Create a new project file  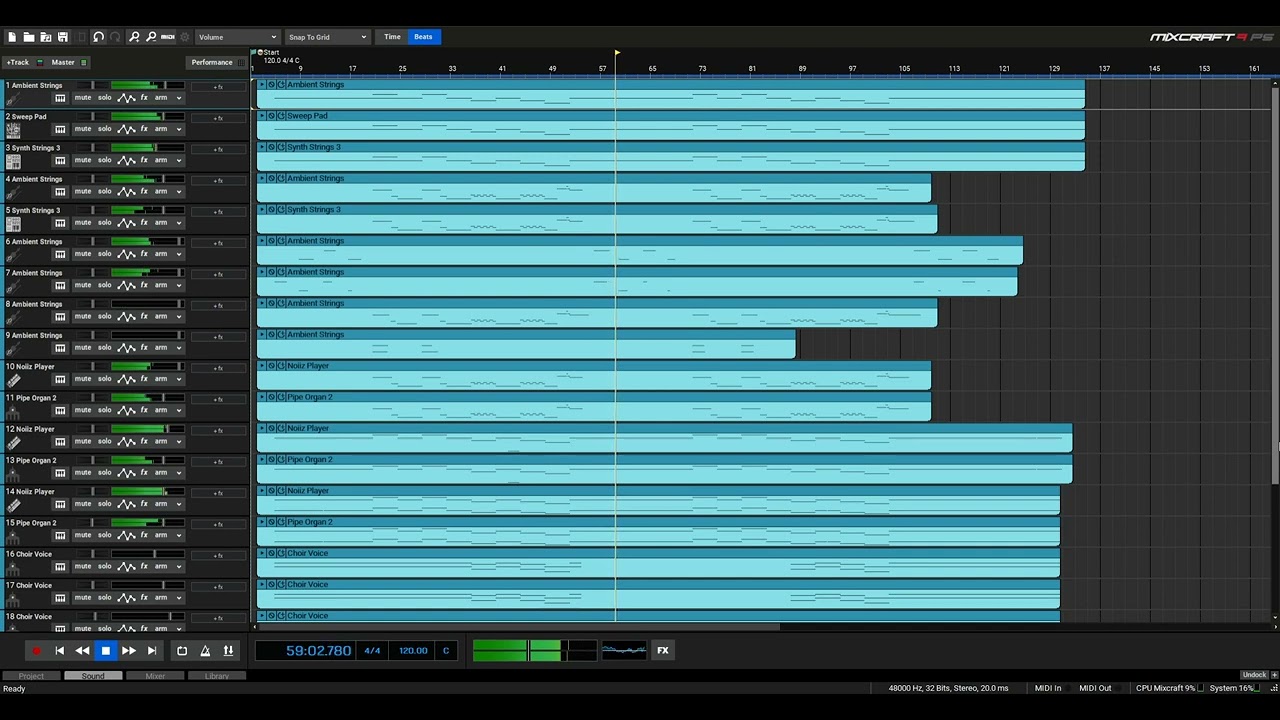(x=12, y=37)
